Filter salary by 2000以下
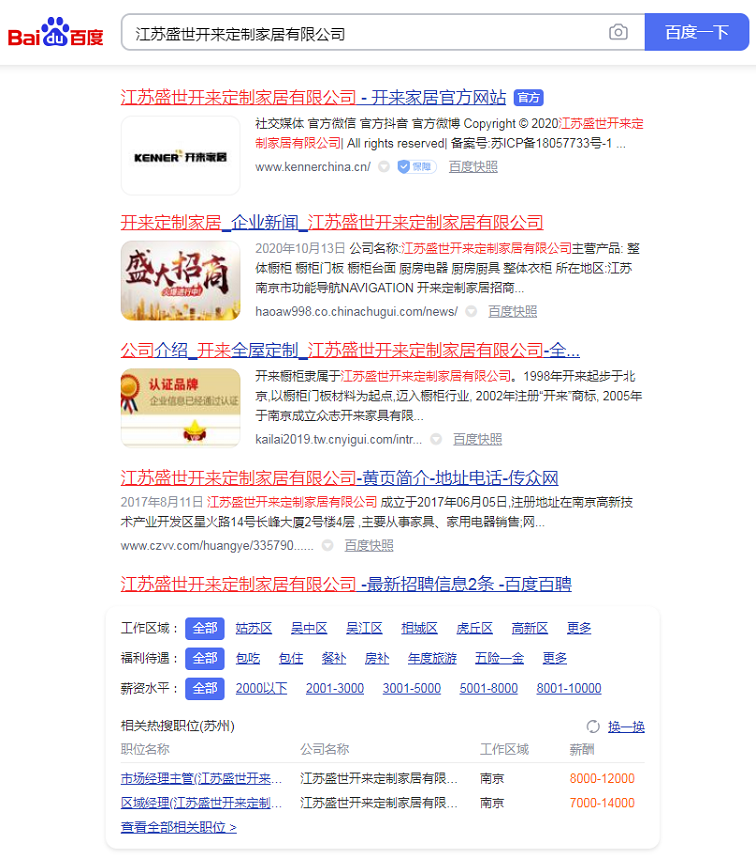This screenshot has height=859, width=756. 261,689
